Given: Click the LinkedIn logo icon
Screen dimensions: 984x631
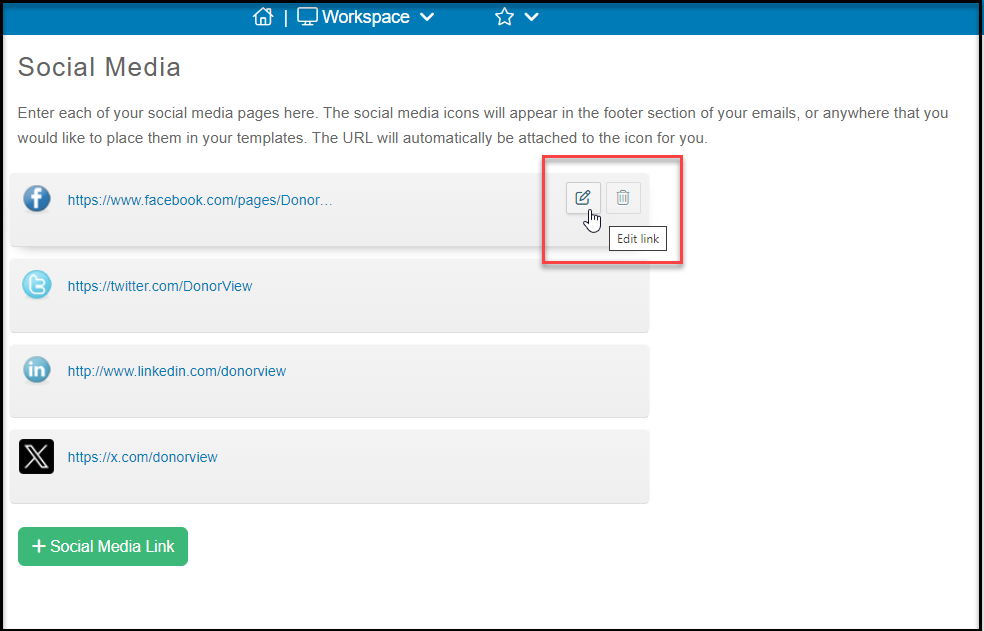Looking at the screenshot, I should (x=36, y=370).
